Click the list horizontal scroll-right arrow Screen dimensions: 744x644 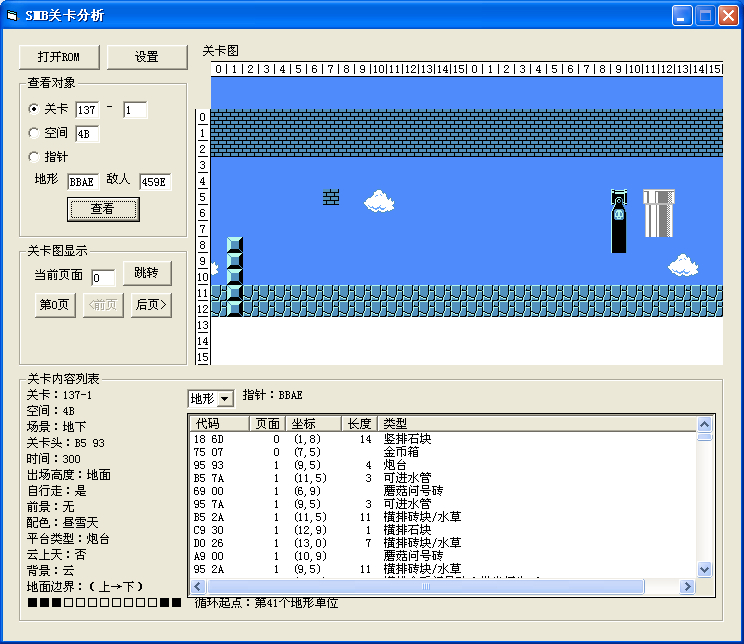click(687, 587)
